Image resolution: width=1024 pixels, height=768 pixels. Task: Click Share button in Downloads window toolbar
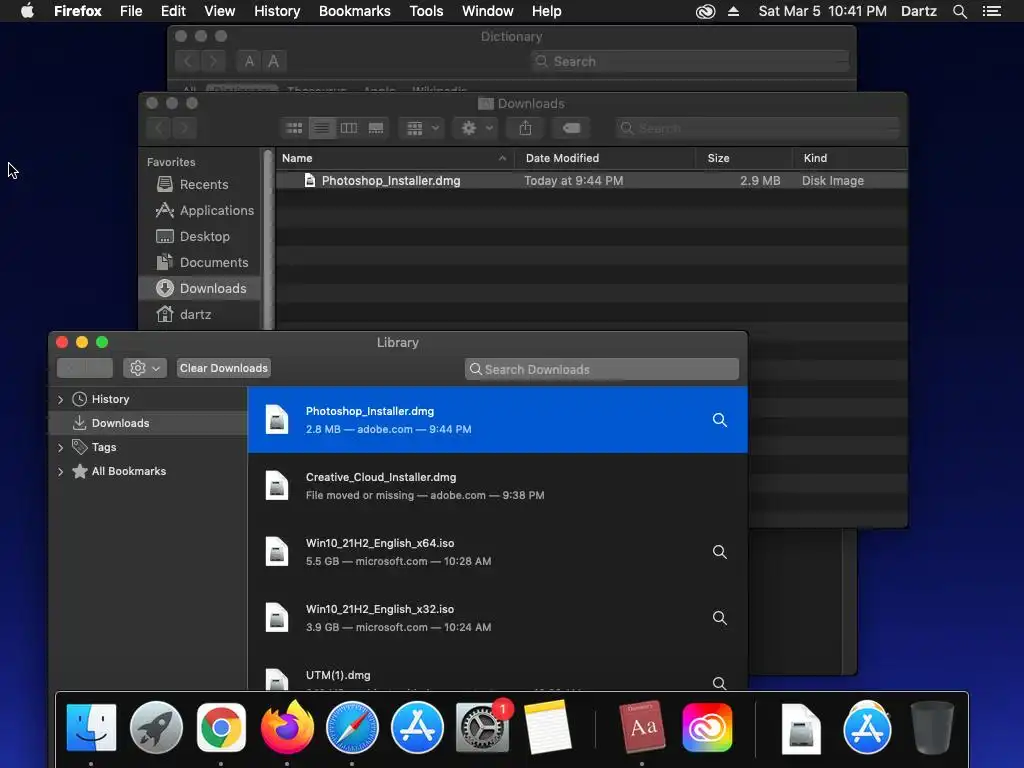click(x=525, y=128)
